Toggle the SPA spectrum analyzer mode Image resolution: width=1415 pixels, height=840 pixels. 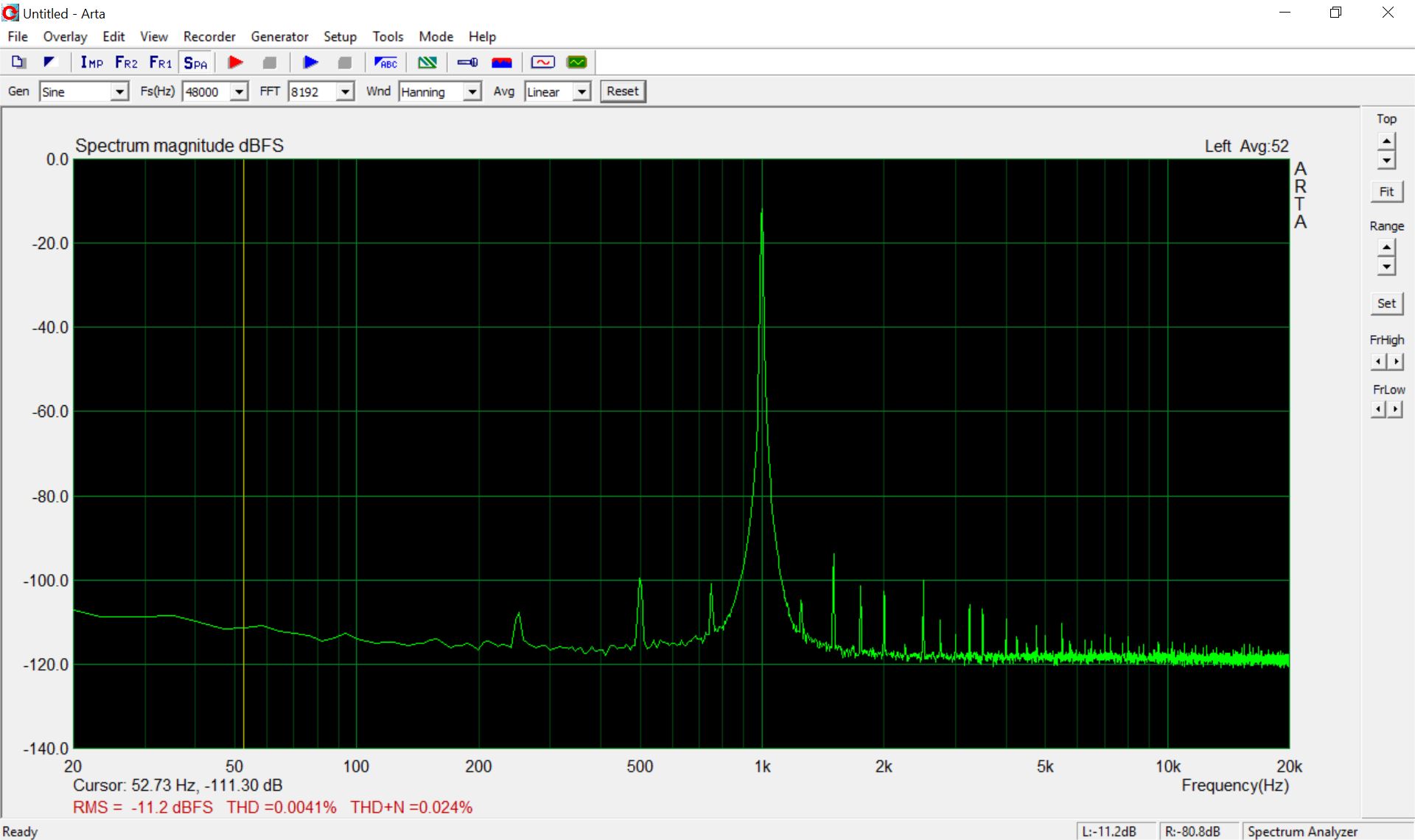195,63
